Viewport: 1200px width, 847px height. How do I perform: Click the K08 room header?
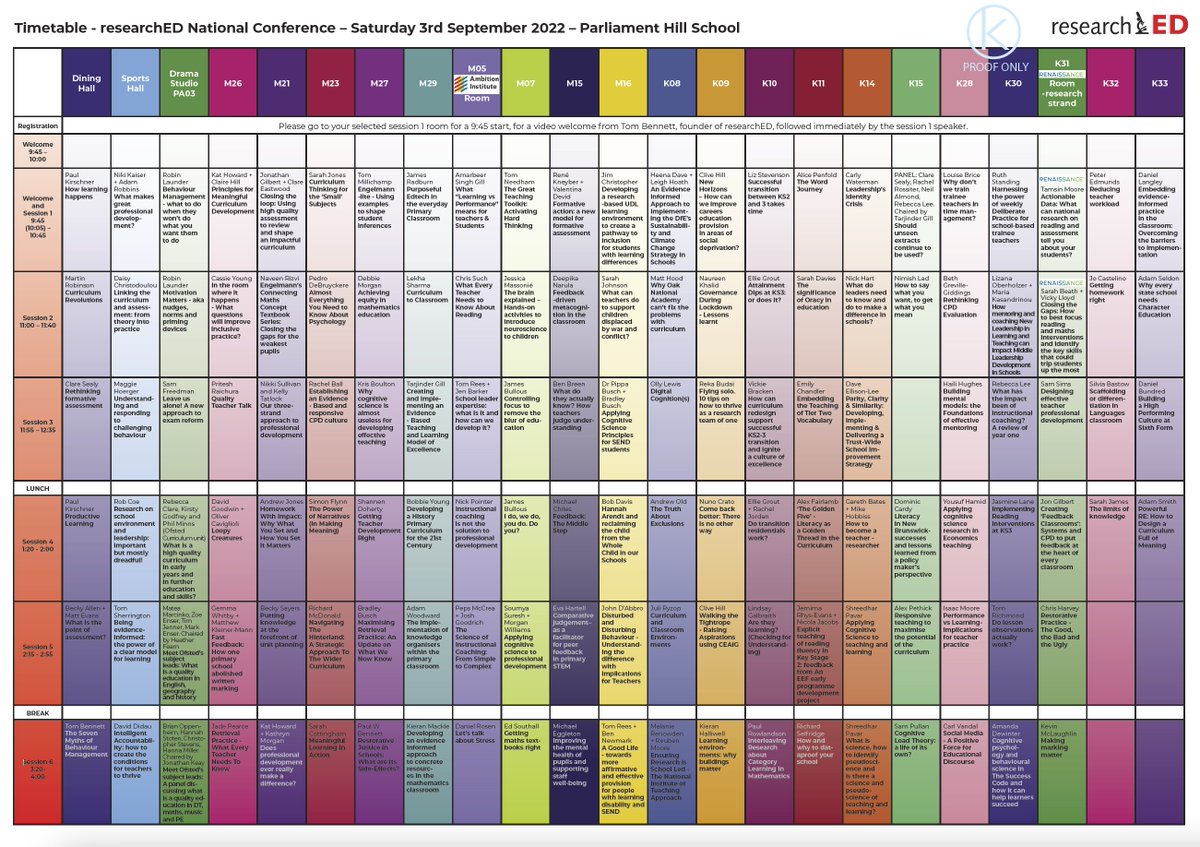click(672, 83)
